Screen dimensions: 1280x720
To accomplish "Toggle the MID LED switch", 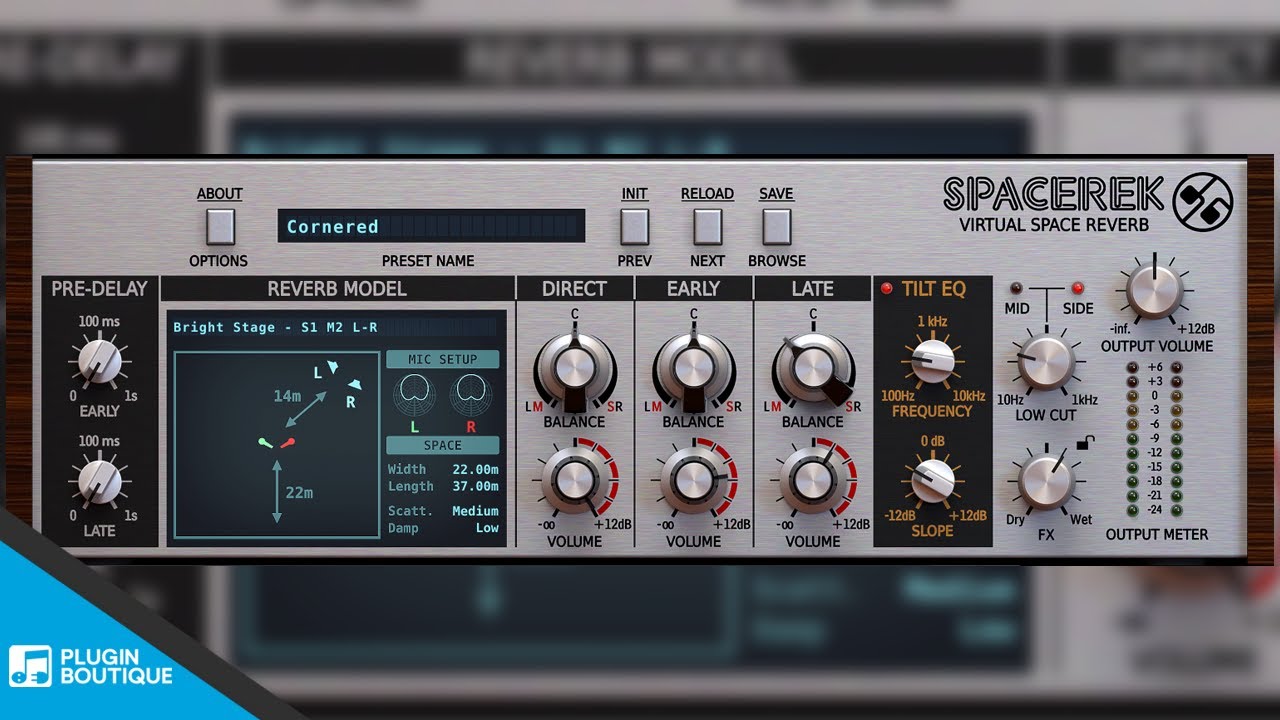I will [1015, 288].
